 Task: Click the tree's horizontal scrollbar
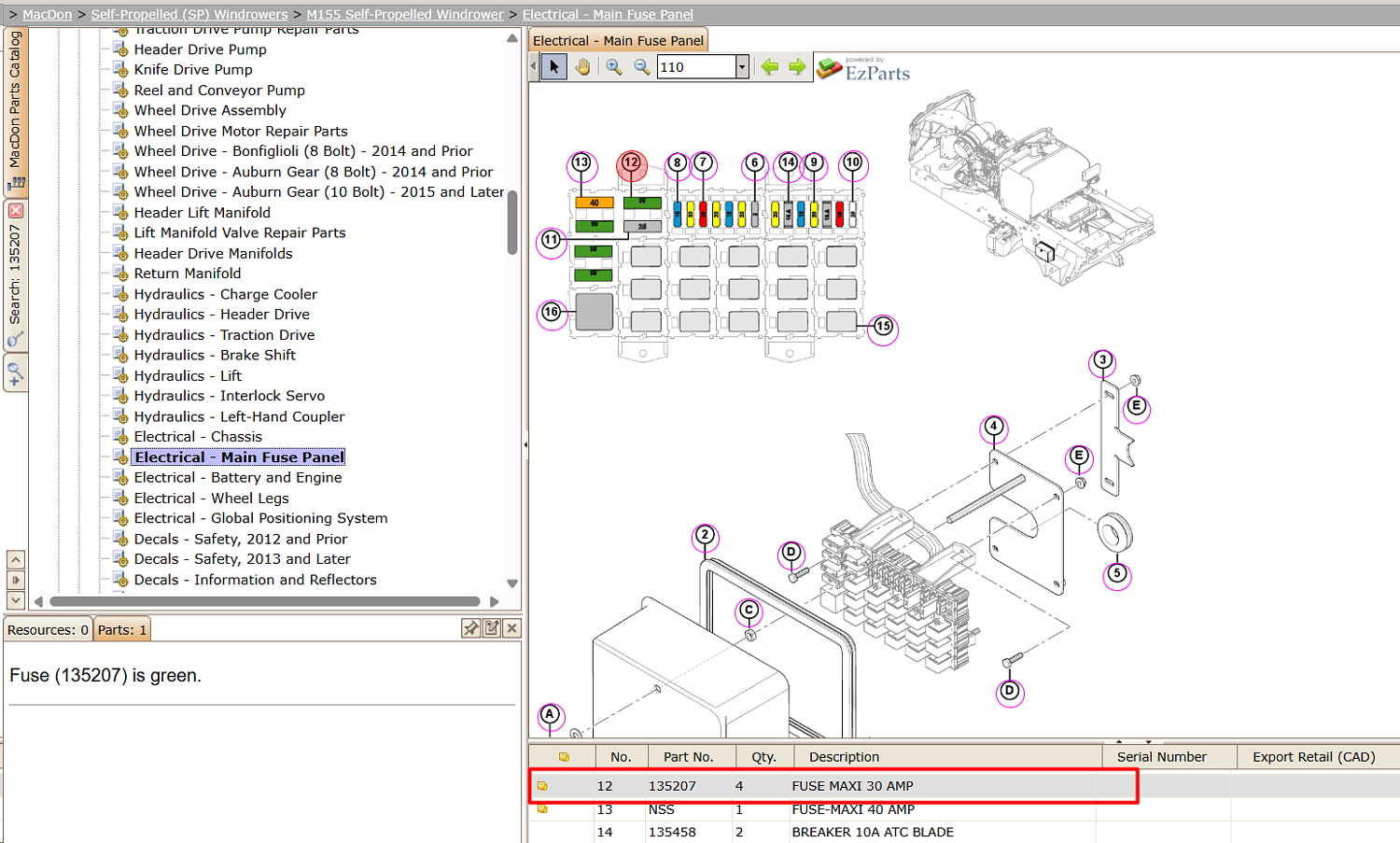pyautogui.click(x=265, y=601)
